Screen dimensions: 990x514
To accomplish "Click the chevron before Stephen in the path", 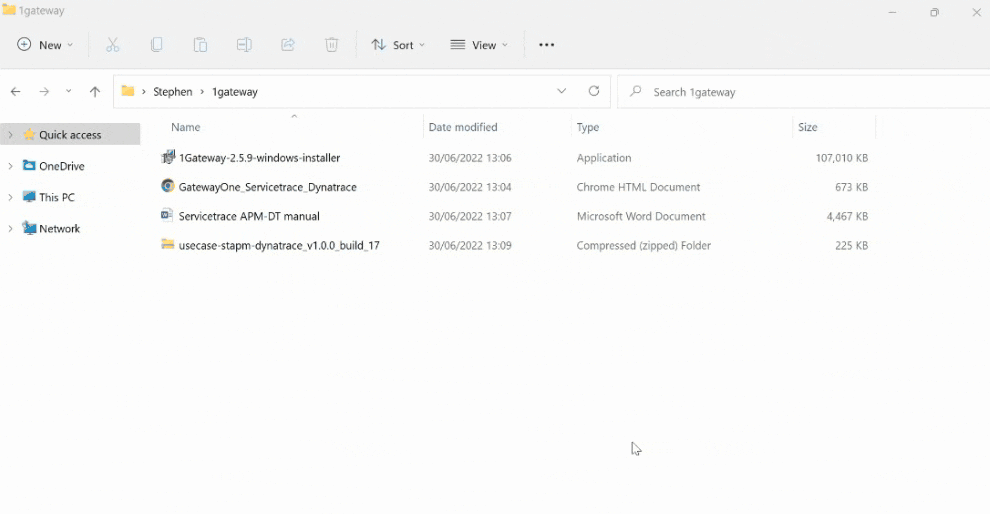I will tap(144, 92).
